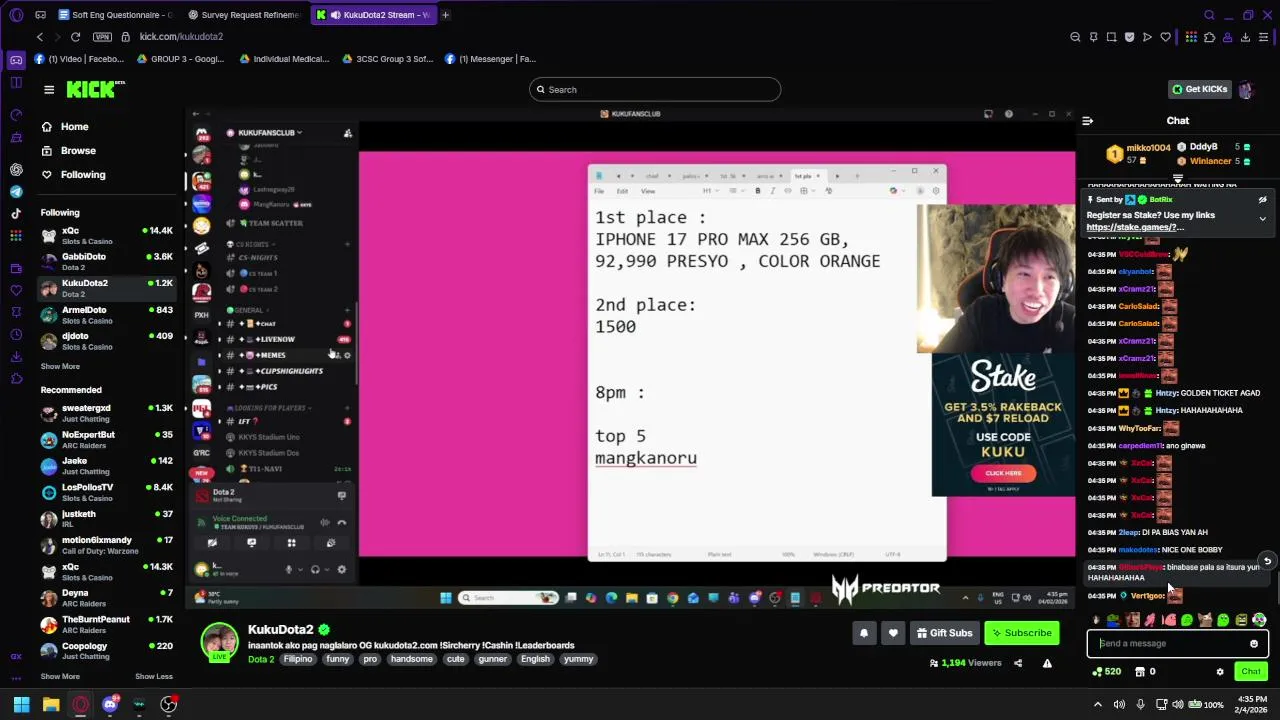Toggle the VPN badge in address bar
Image resolution: width=1280 pixels, height=720 pixels.
(102, 37)
